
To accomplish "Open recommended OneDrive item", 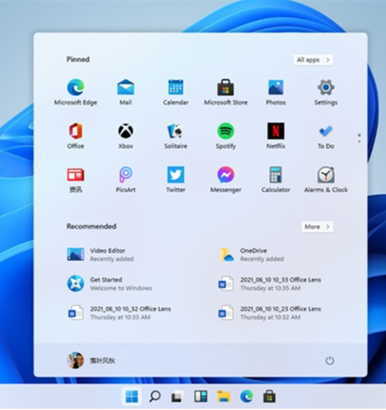I will (x=251, y=255).
